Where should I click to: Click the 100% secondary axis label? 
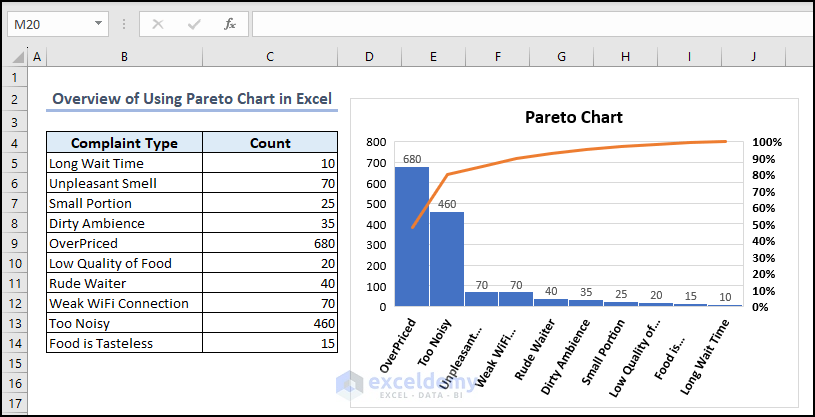coord(768,142)
